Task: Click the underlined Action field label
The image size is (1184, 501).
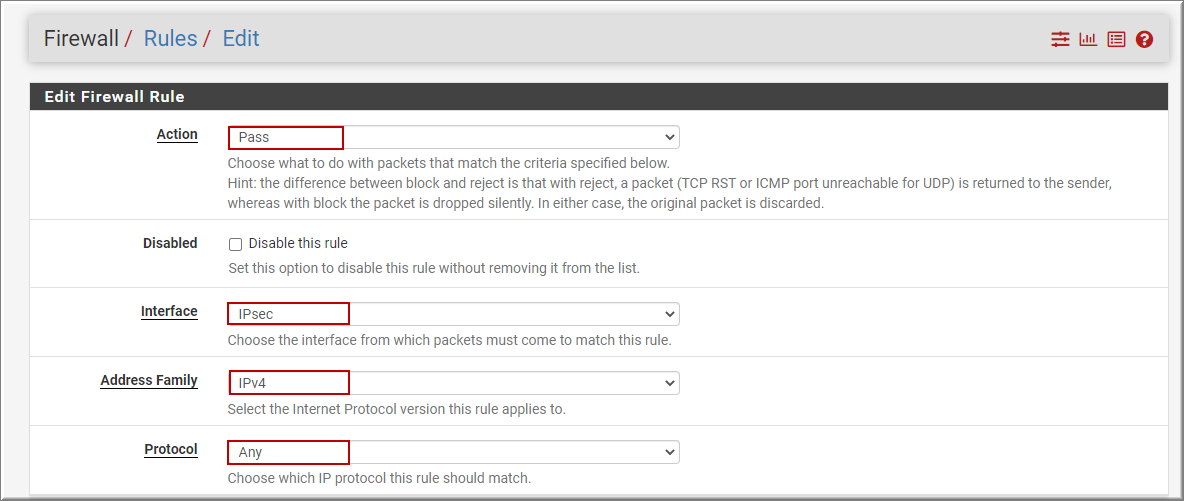Action: point(177,135)
